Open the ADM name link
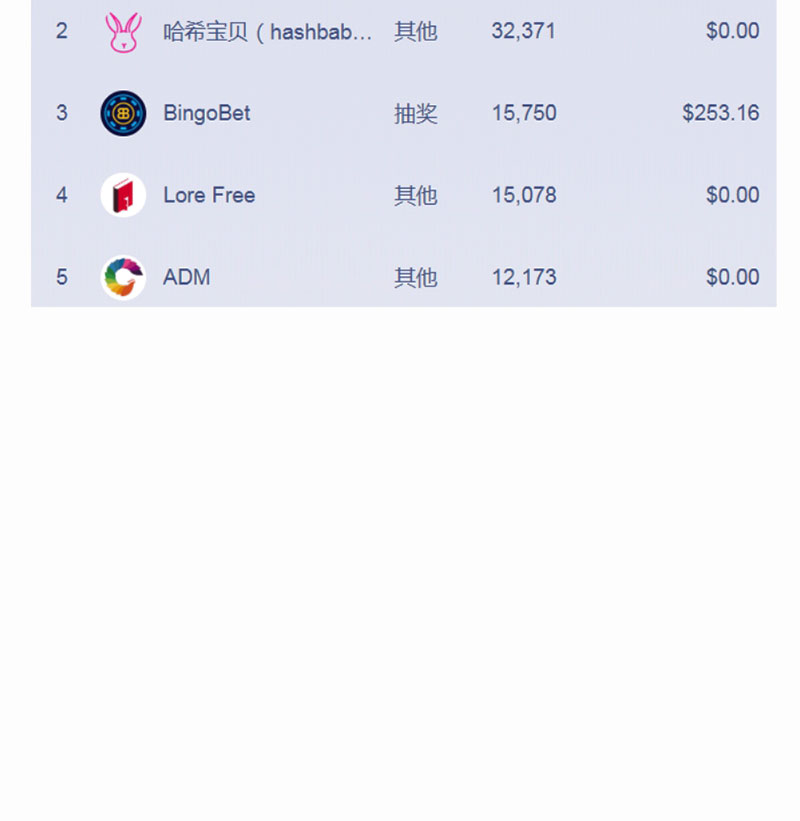 click(187, 277)
